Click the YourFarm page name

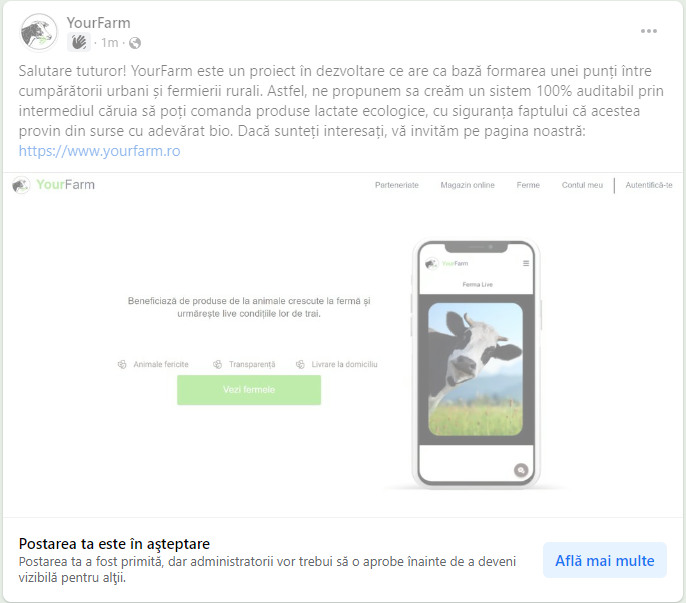click(98, 23)
